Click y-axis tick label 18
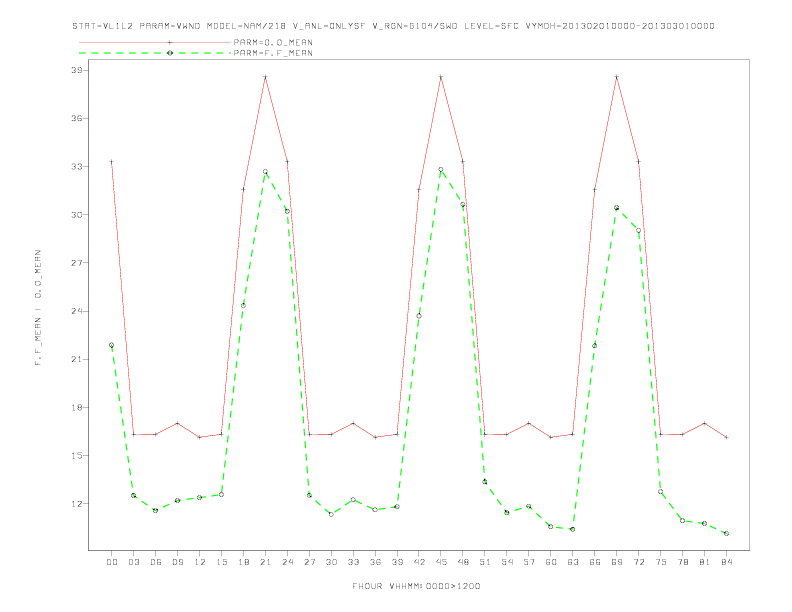This screenshot has height=612, width=792. click(x=76, y=407)
